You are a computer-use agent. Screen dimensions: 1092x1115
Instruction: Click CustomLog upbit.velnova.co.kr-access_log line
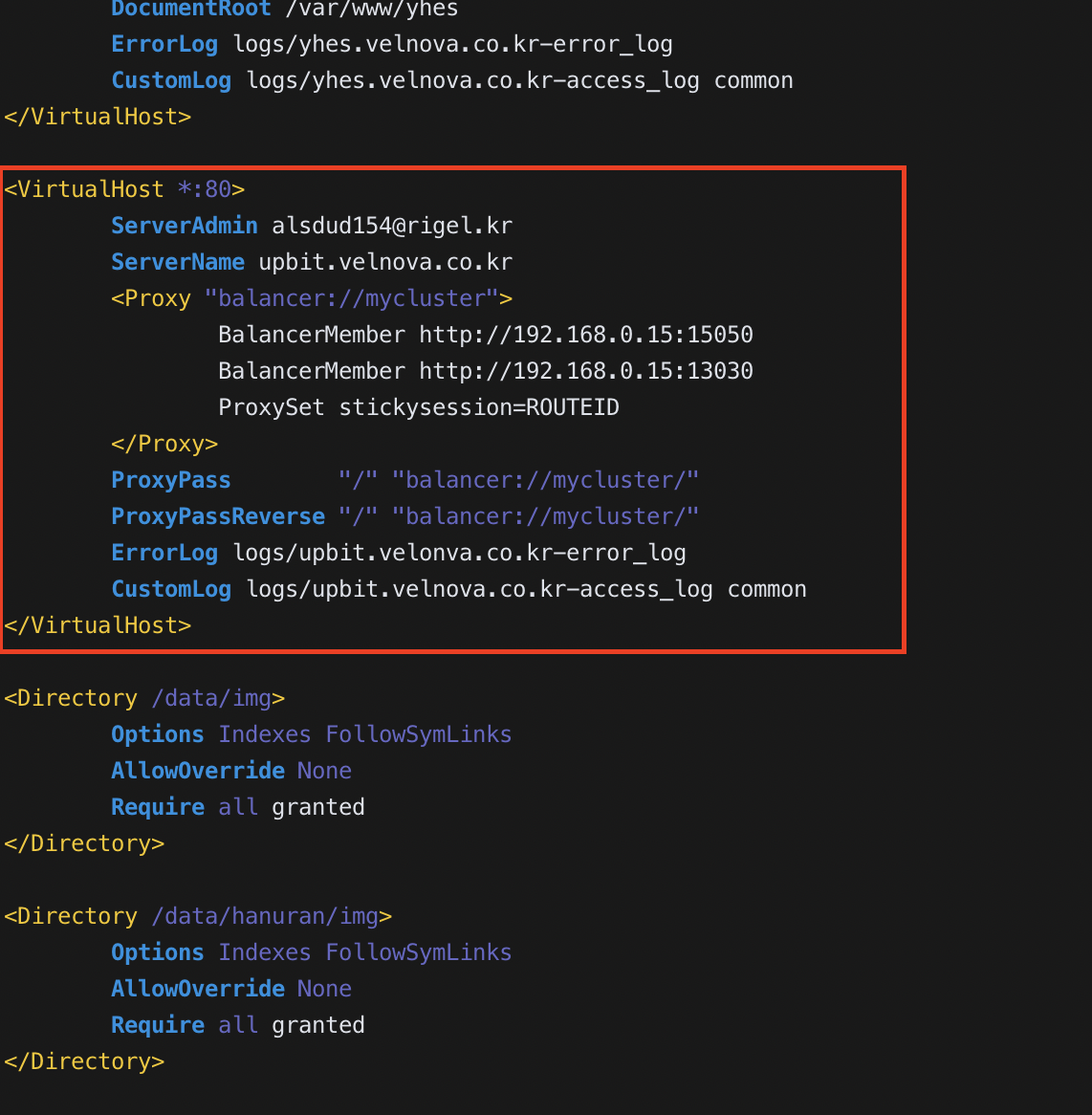pos(459,589)
